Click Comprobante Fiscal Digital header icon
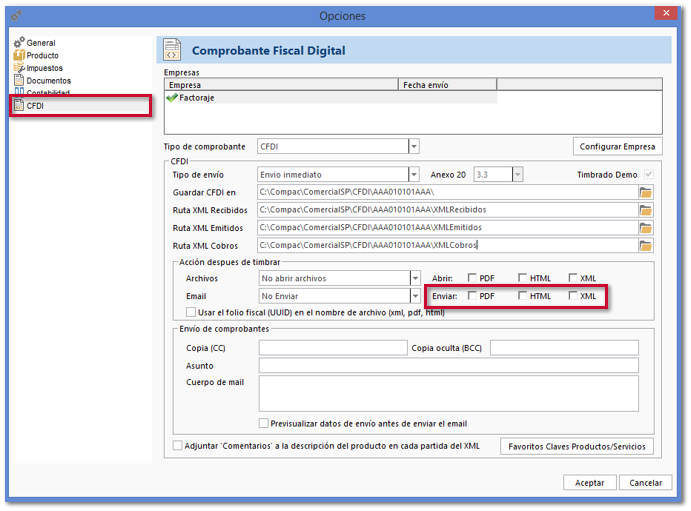Viewport: 691px width, 511px height. (172, 50)
